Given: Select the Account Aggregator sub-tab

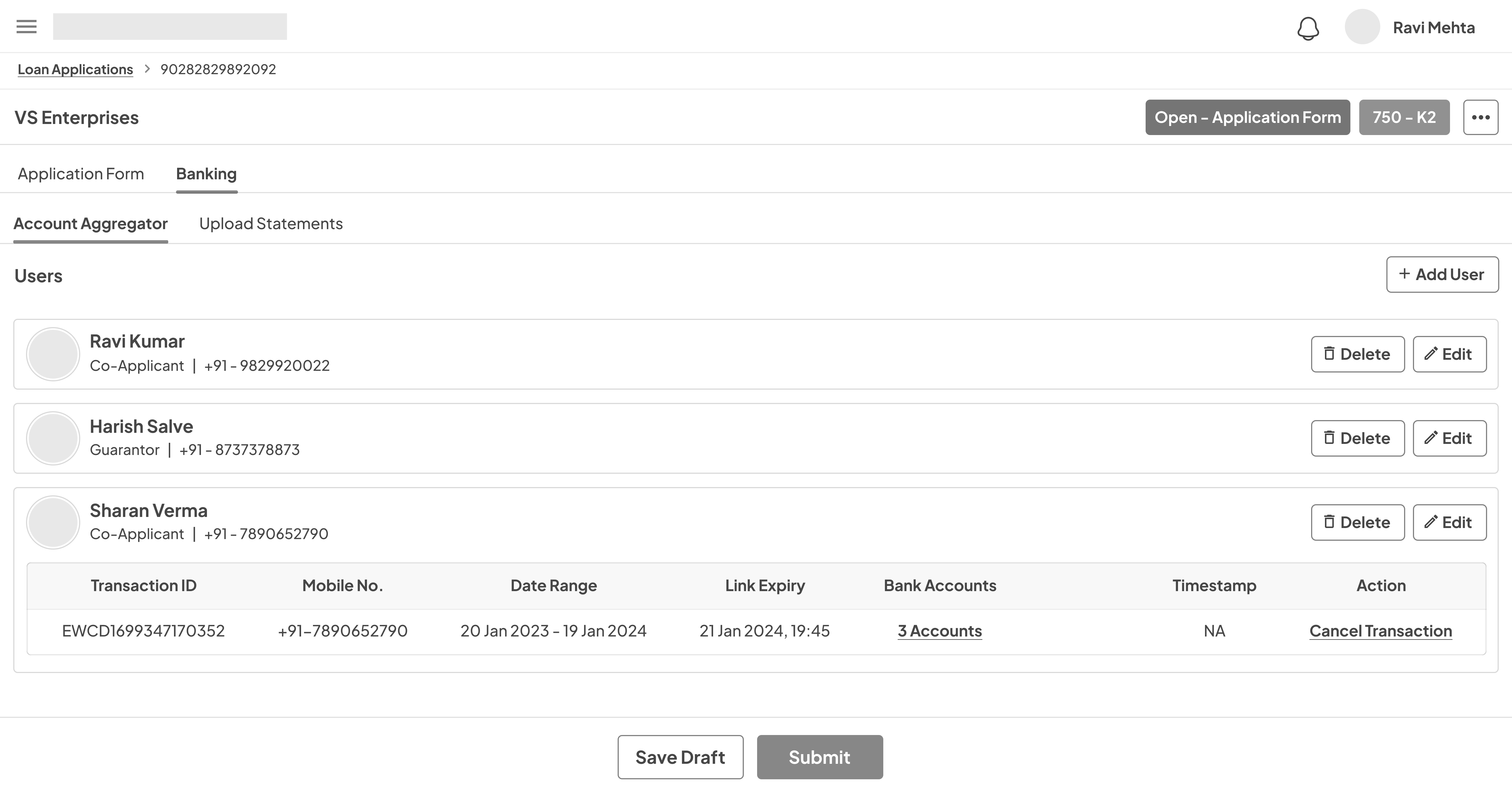Looking at the screenshot, I should point(90,224).
